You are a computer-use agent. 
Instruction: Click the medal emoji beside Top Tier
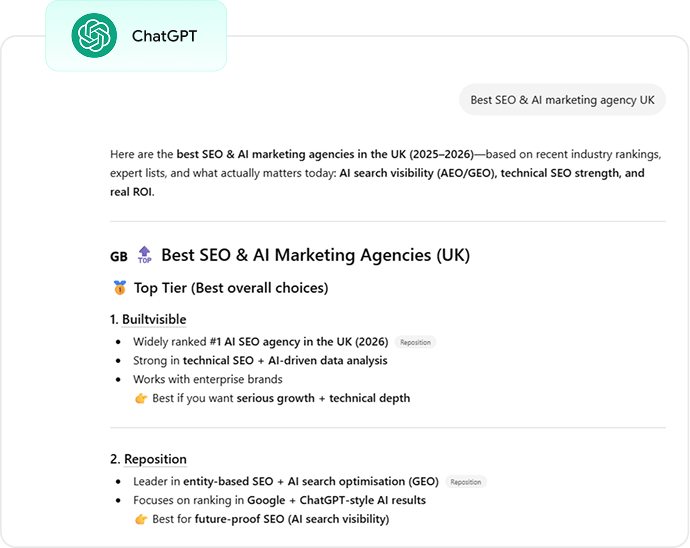[x=119, y=288]
